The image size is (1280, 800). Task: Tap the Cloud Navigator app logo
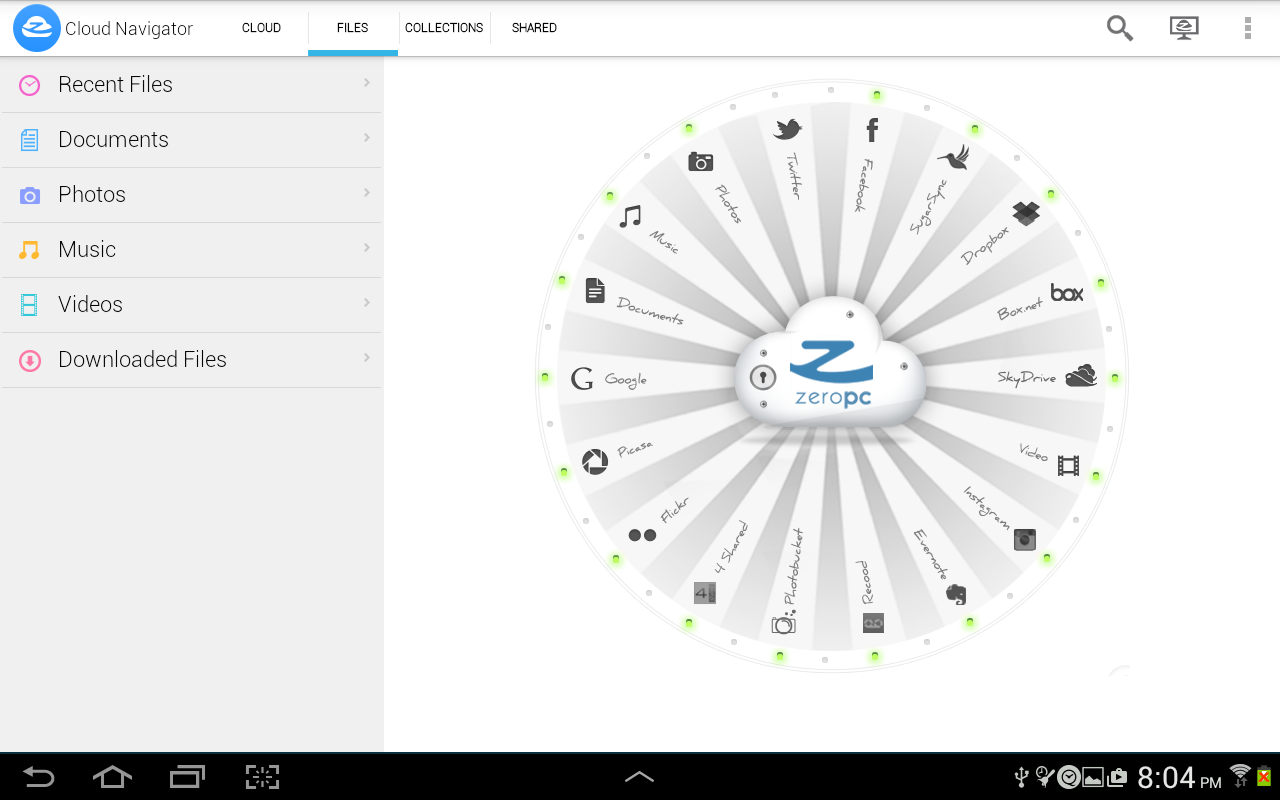(37, 28)
